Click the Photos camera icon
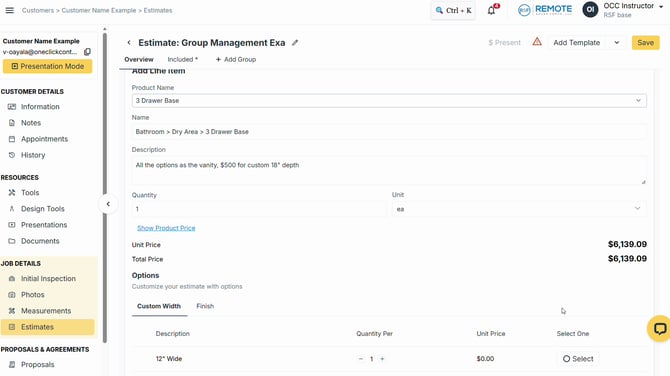 (12, 295)
